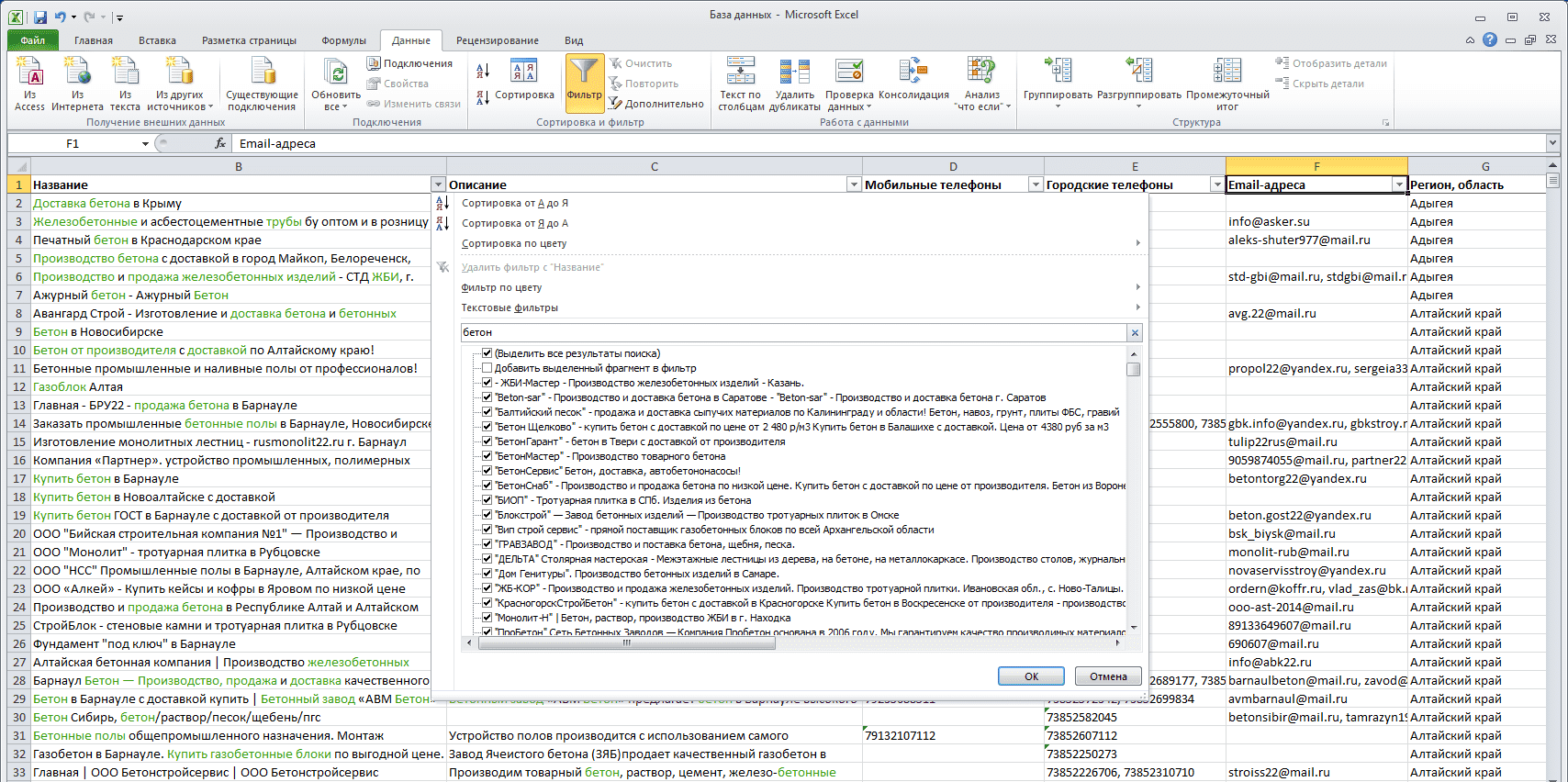Switch to the Рецензирование tab

click(498, 40)
